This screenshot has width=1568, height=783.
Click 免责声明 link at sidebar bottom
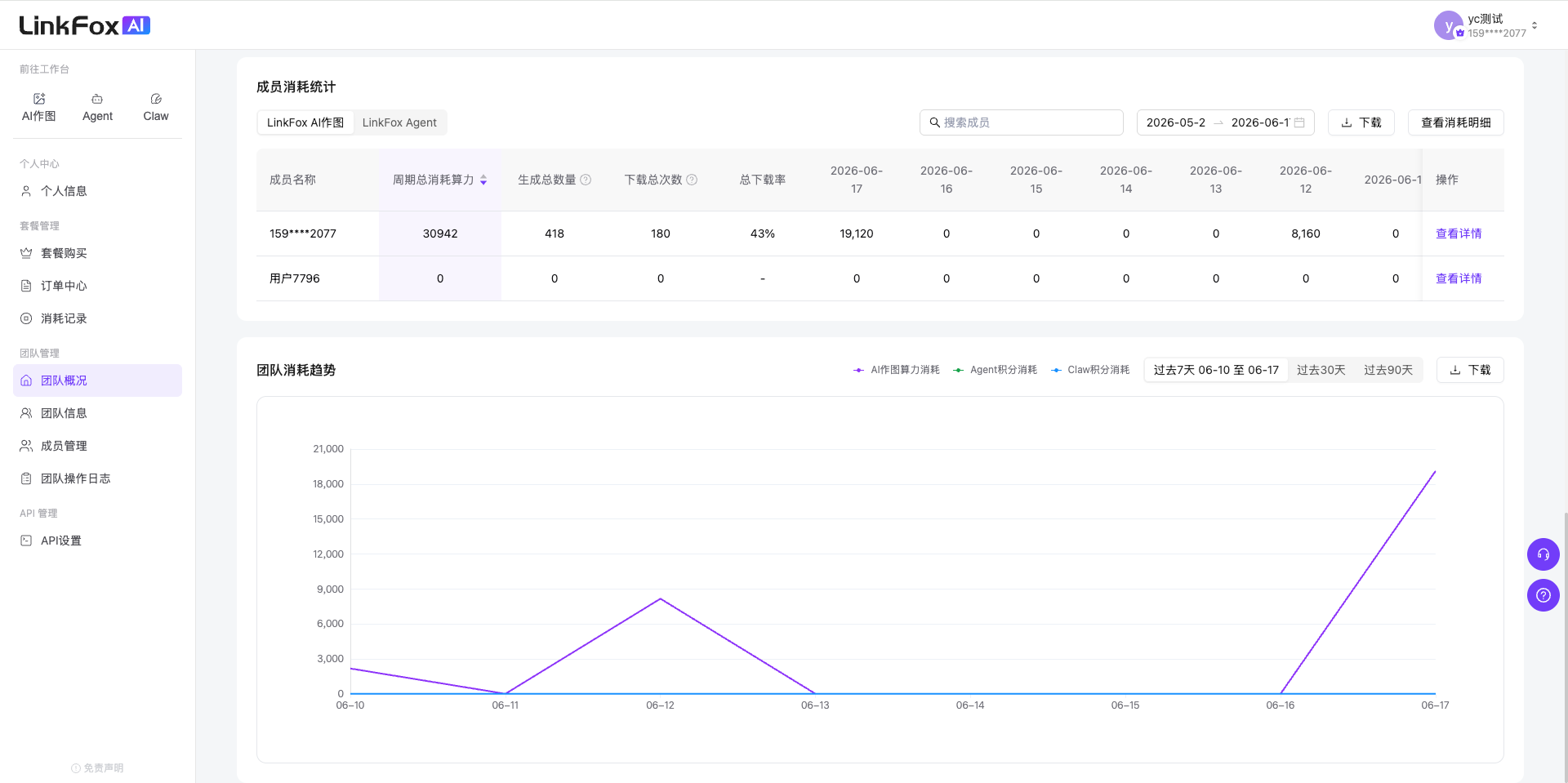(97, 768)
